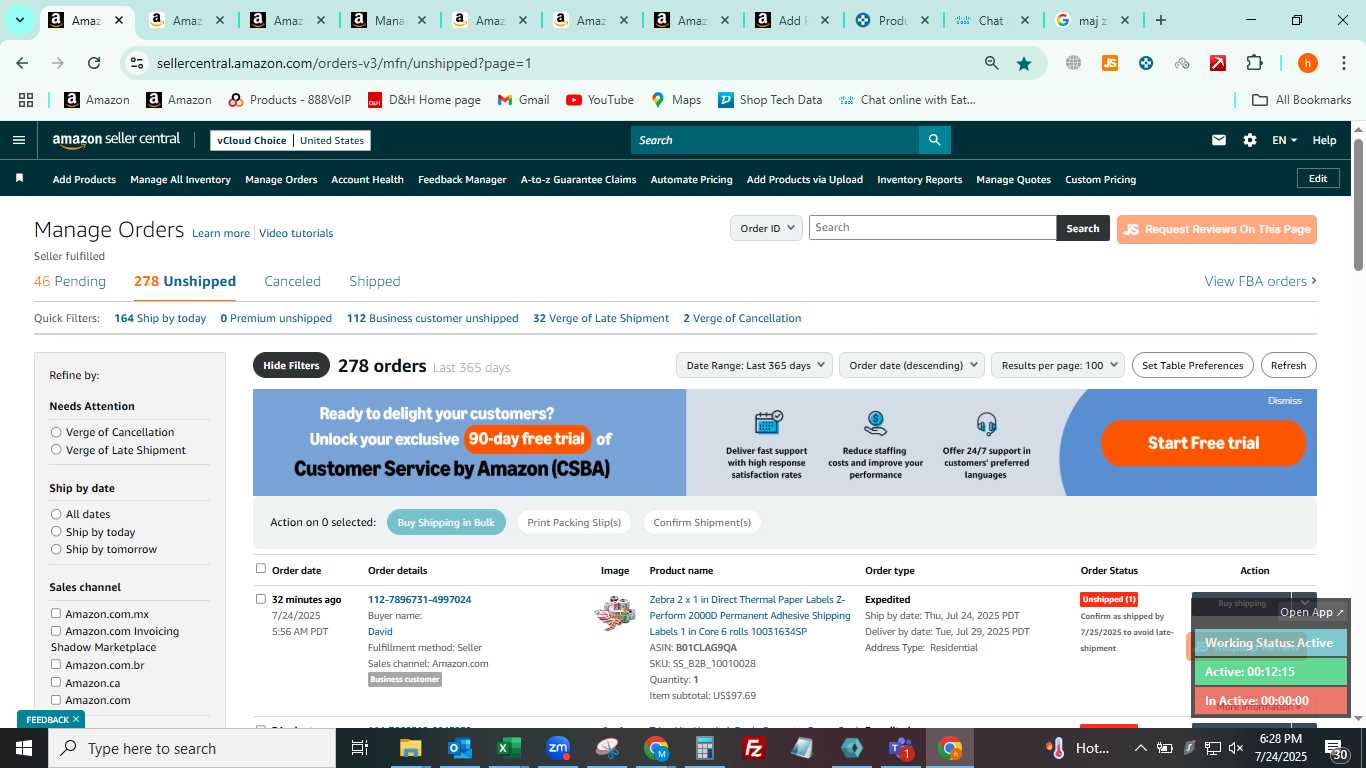Open the new tab plus button
Viewport: 1366px width, 768px height.
point(1160,20)
